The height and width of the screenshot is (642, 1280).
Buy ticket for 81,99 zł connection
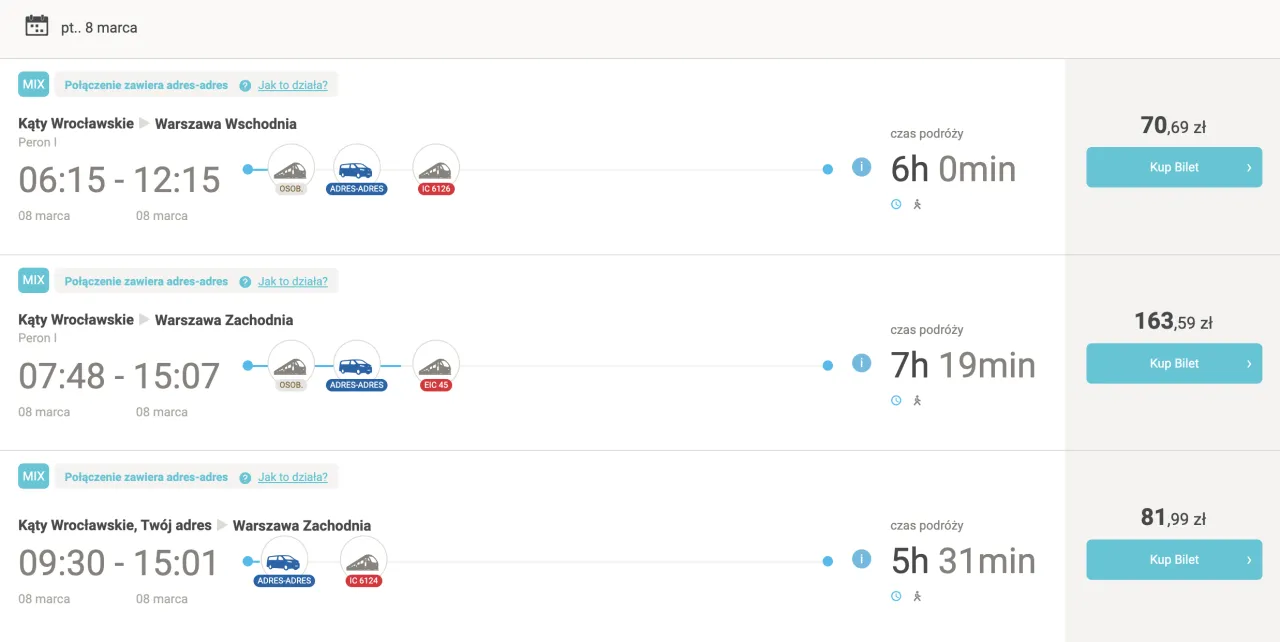click(x=1174, y=560)
